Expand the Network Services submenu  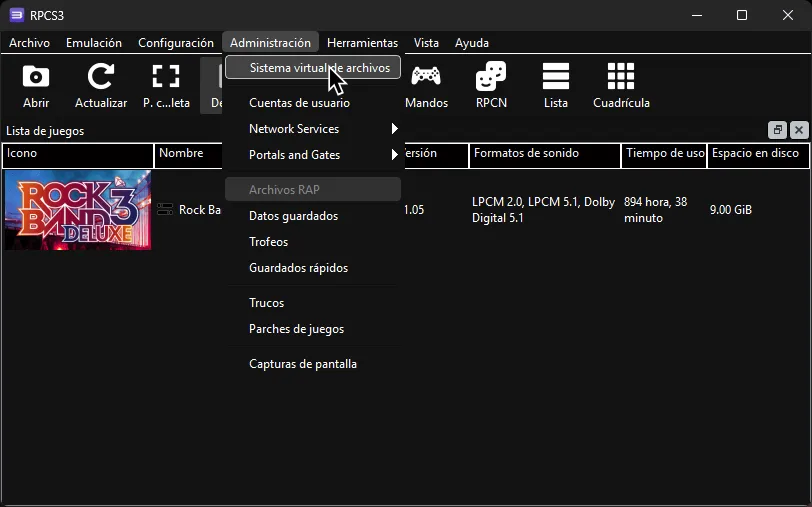pyautogui.click(x=313, y=128)
